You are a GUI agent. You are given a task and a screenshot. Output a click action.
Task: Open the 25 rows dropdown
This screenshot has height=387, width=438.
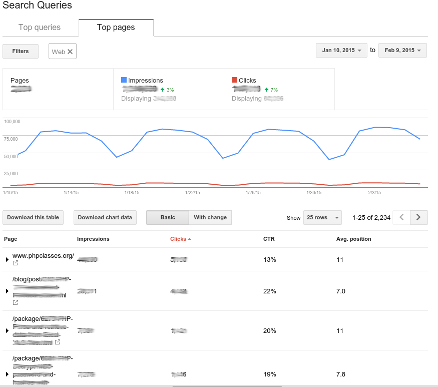click(322, 217)
